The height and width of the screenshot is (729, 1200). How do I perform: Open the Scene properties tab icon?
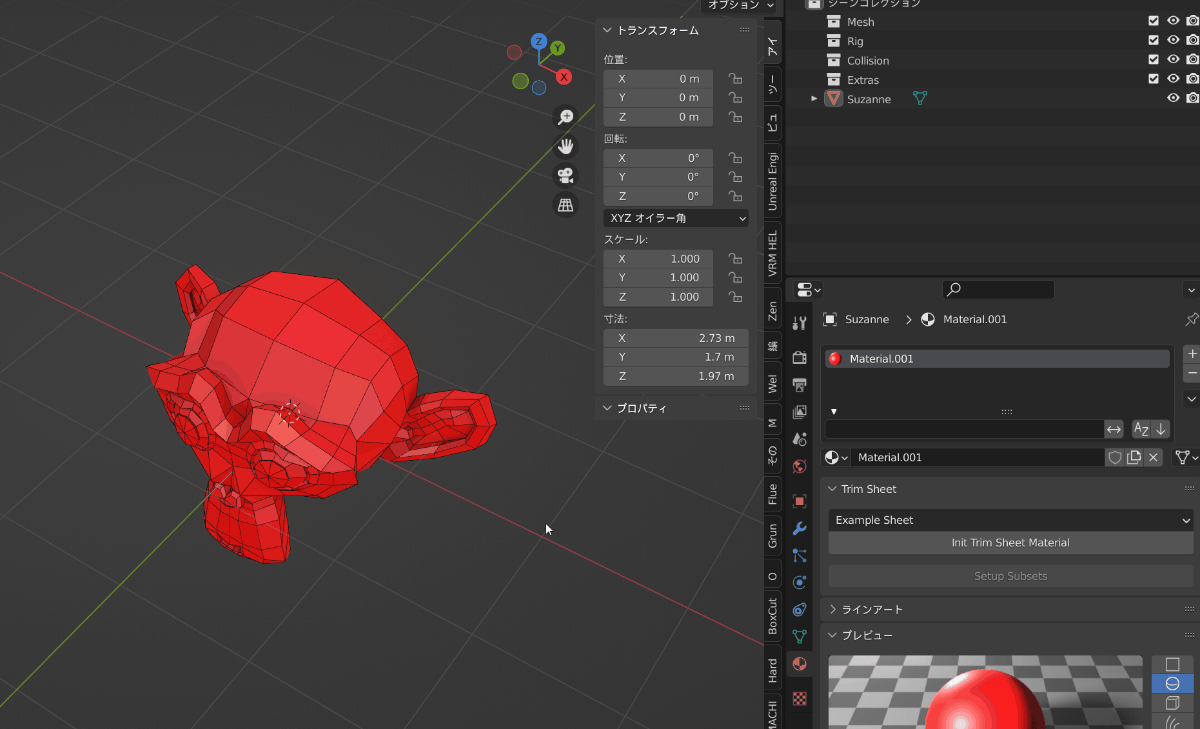799,438
